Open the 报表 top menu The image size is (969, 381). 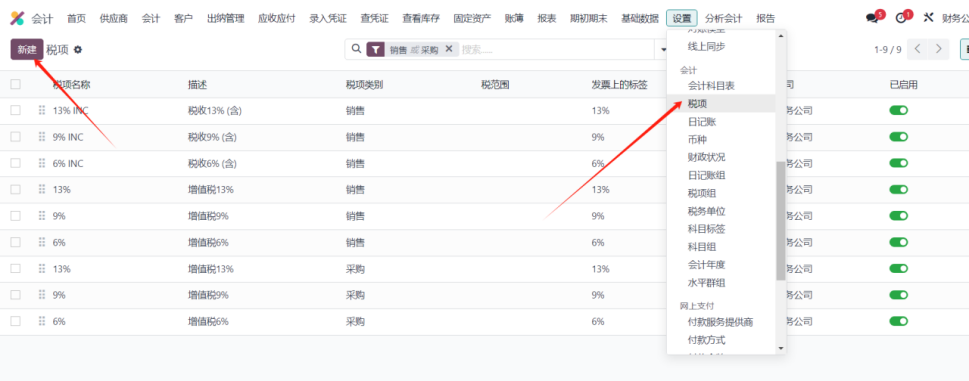(x=547, y=19)
